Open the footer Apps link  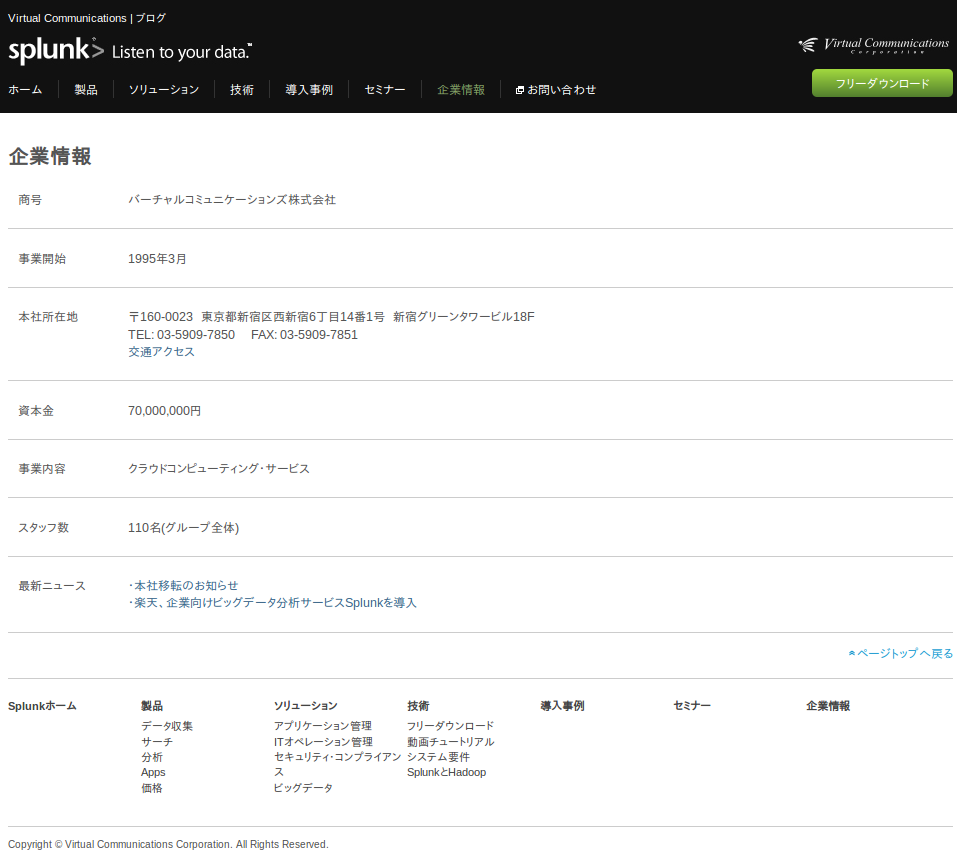tap(153, 772)
